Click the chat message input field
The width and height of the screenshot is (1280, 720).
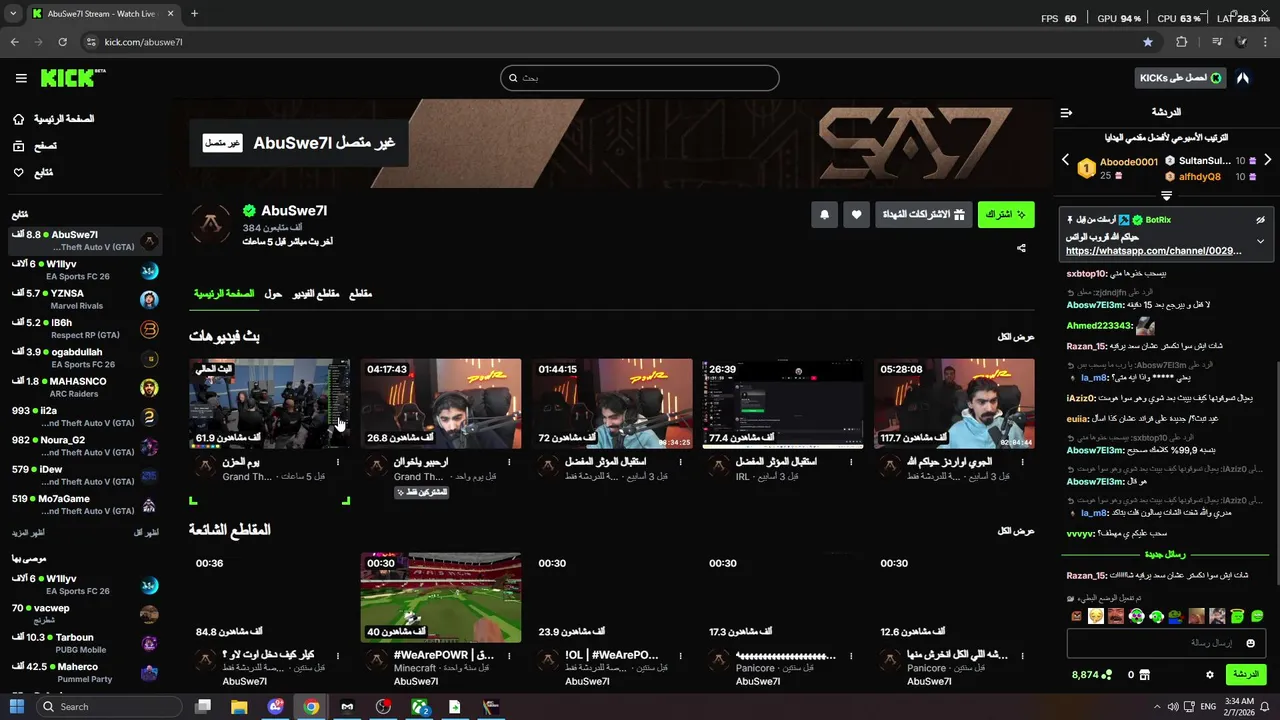(x=1164, y=643)
